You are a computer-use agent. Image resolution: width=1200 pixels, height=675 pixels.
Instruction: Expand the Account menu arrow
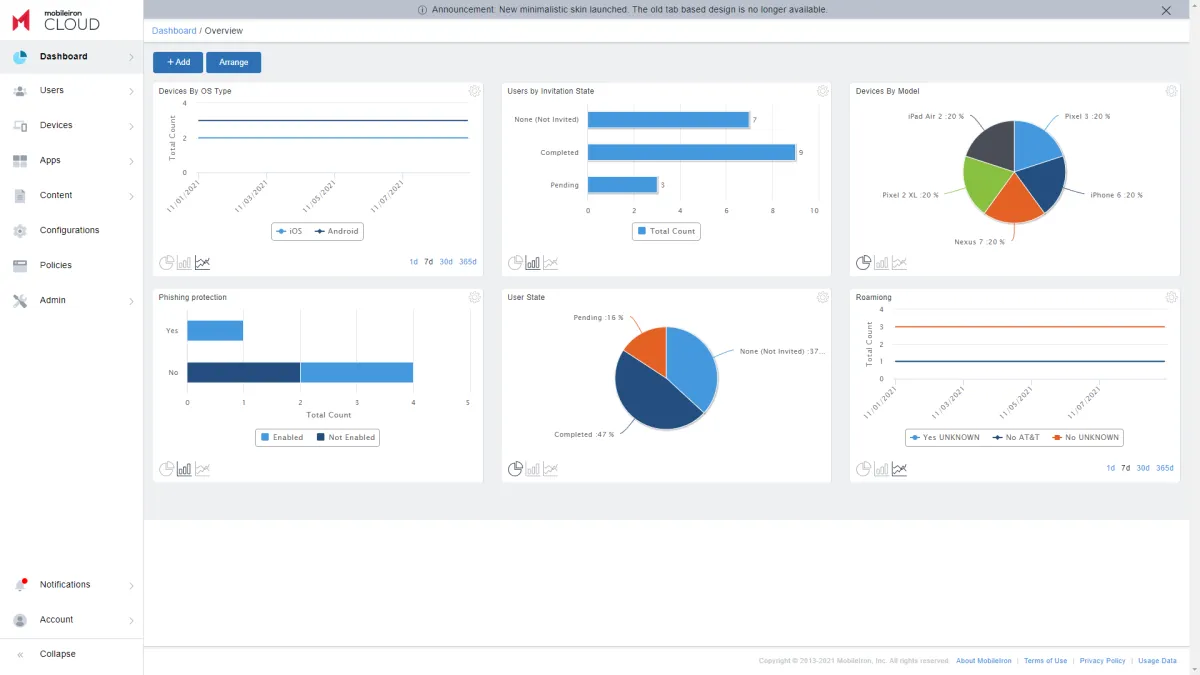(131, 620)
